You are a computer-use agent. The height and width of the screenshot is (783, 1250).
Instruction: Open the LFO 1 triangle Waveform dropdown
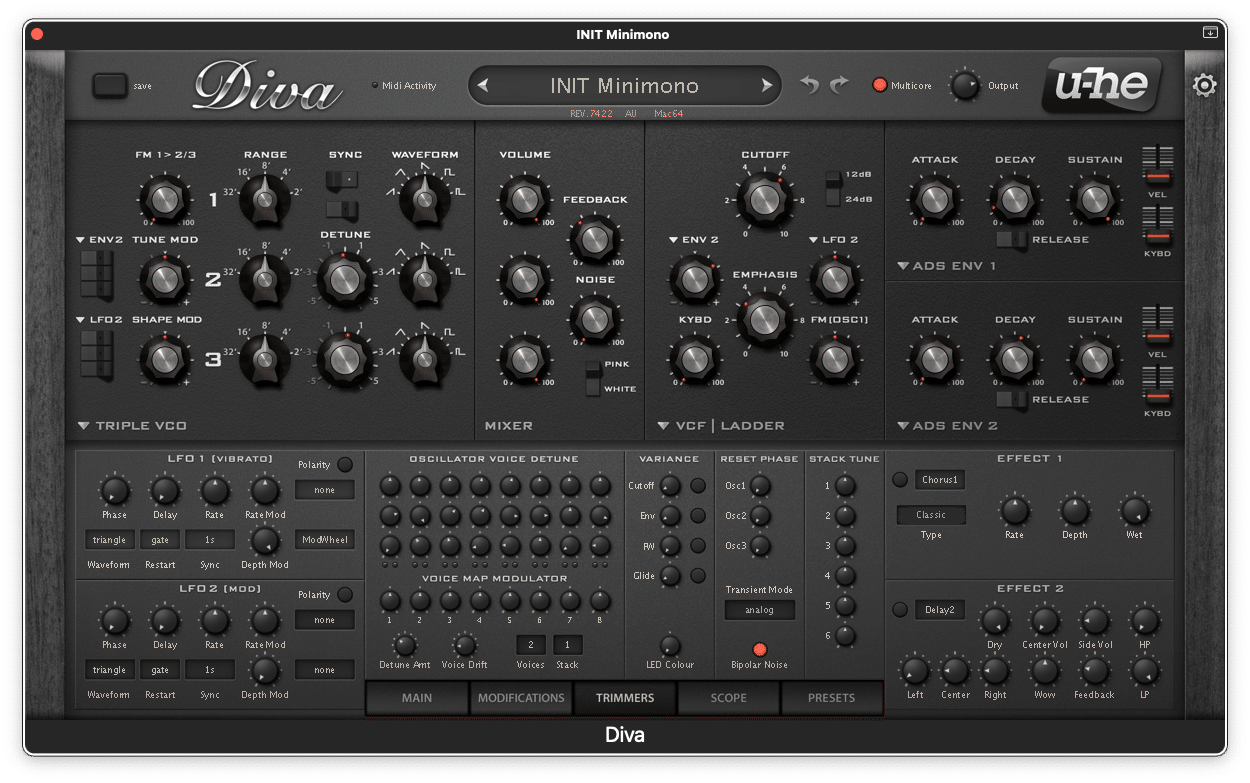(109, 540)
